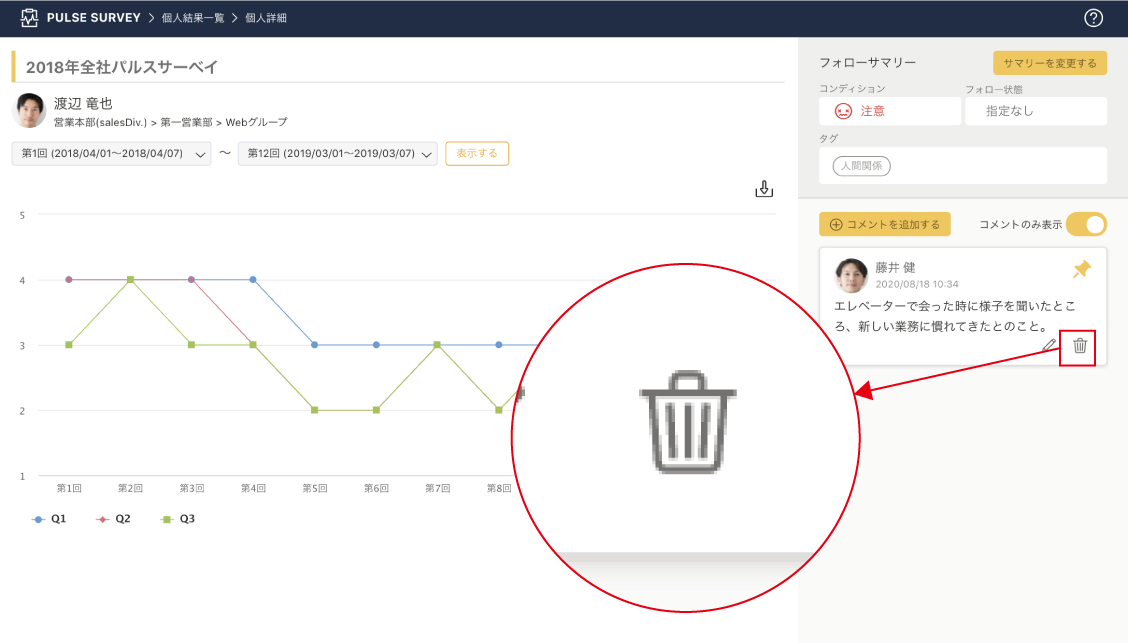Open the 第1回 start period dropdown
The image size is (1128, 643).
(111, 154)
